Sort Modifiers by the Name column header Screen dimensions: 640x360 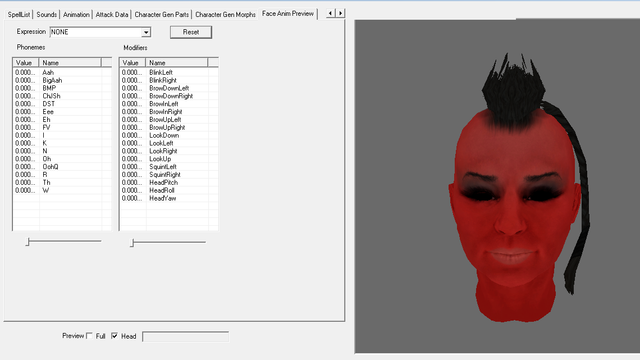(177, 62)
